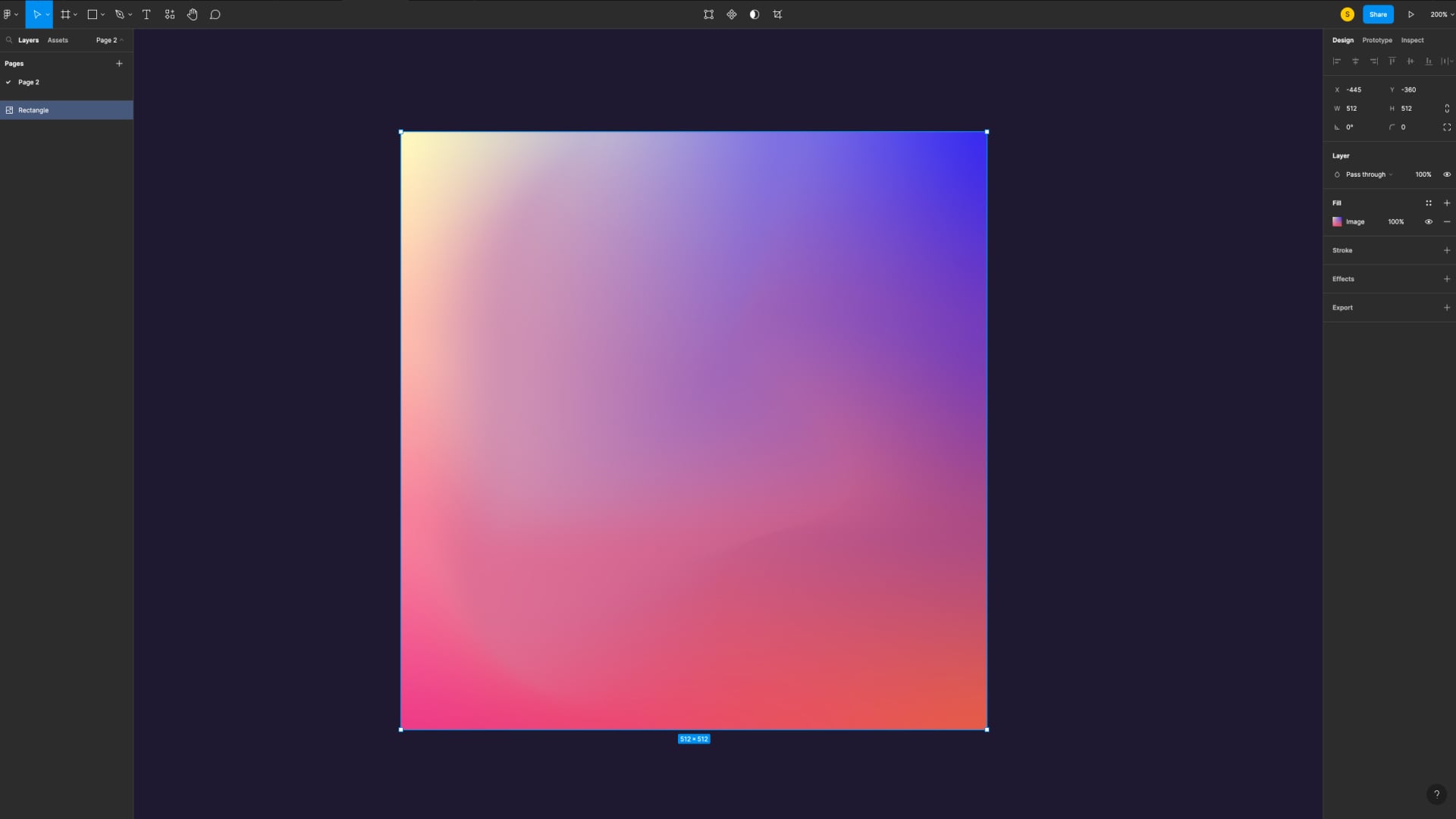Screen dimensions: 1456x819
Task: Collapse the Page 2 pages selector
Action: pyautogui.click(x=109, y=40)
